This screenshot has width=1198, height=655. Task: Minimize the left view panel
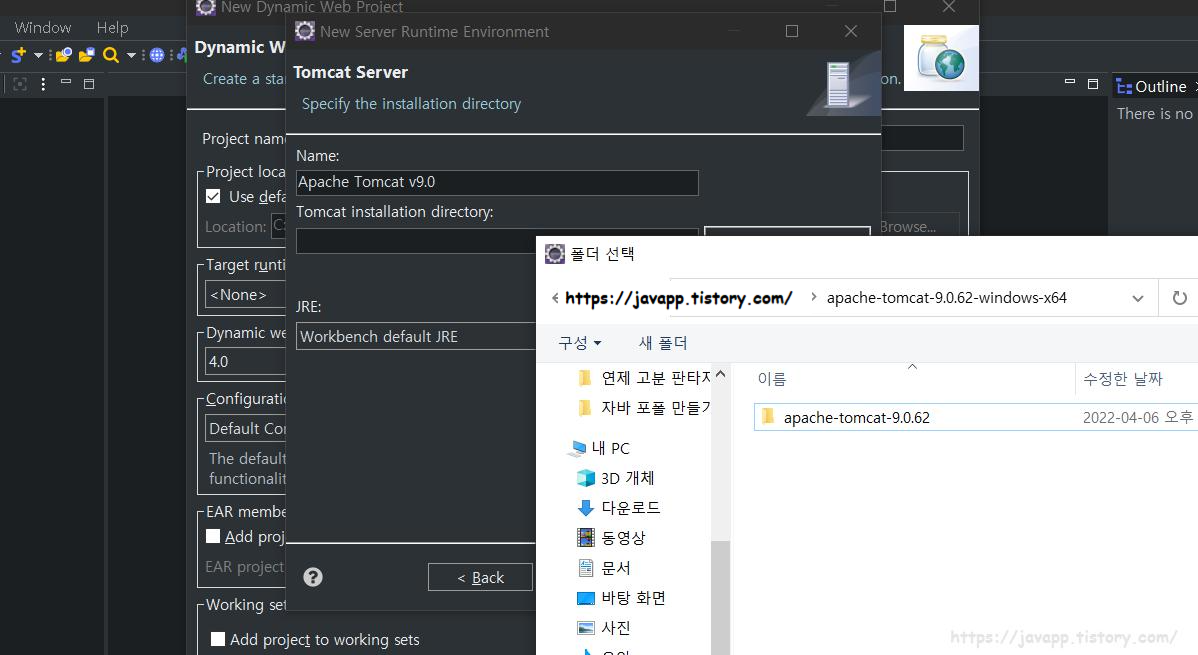[x=66, y=82]
